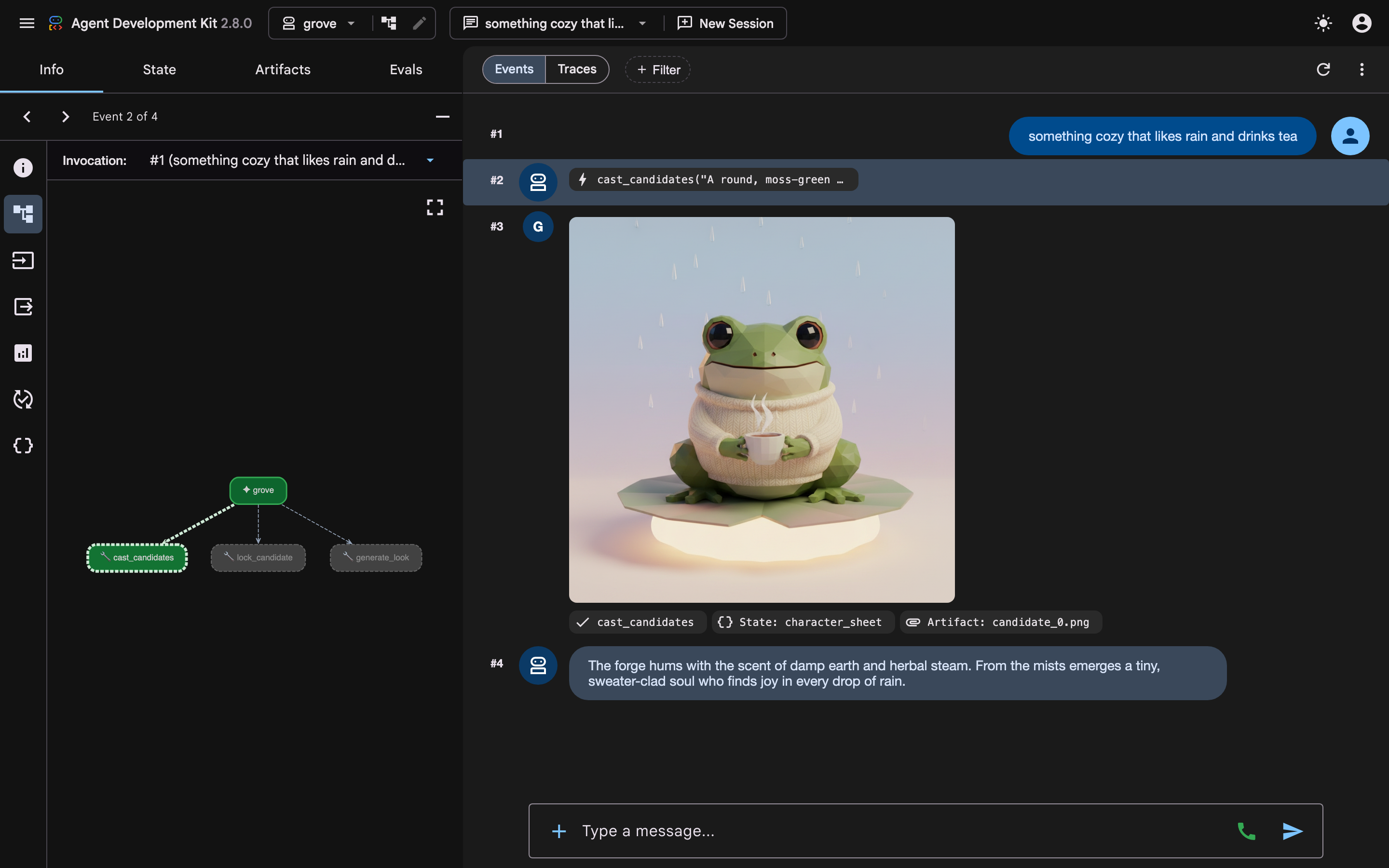This screenshot has height=868, width=1389.
Task: Start a New Session
Action: point(725,23)
